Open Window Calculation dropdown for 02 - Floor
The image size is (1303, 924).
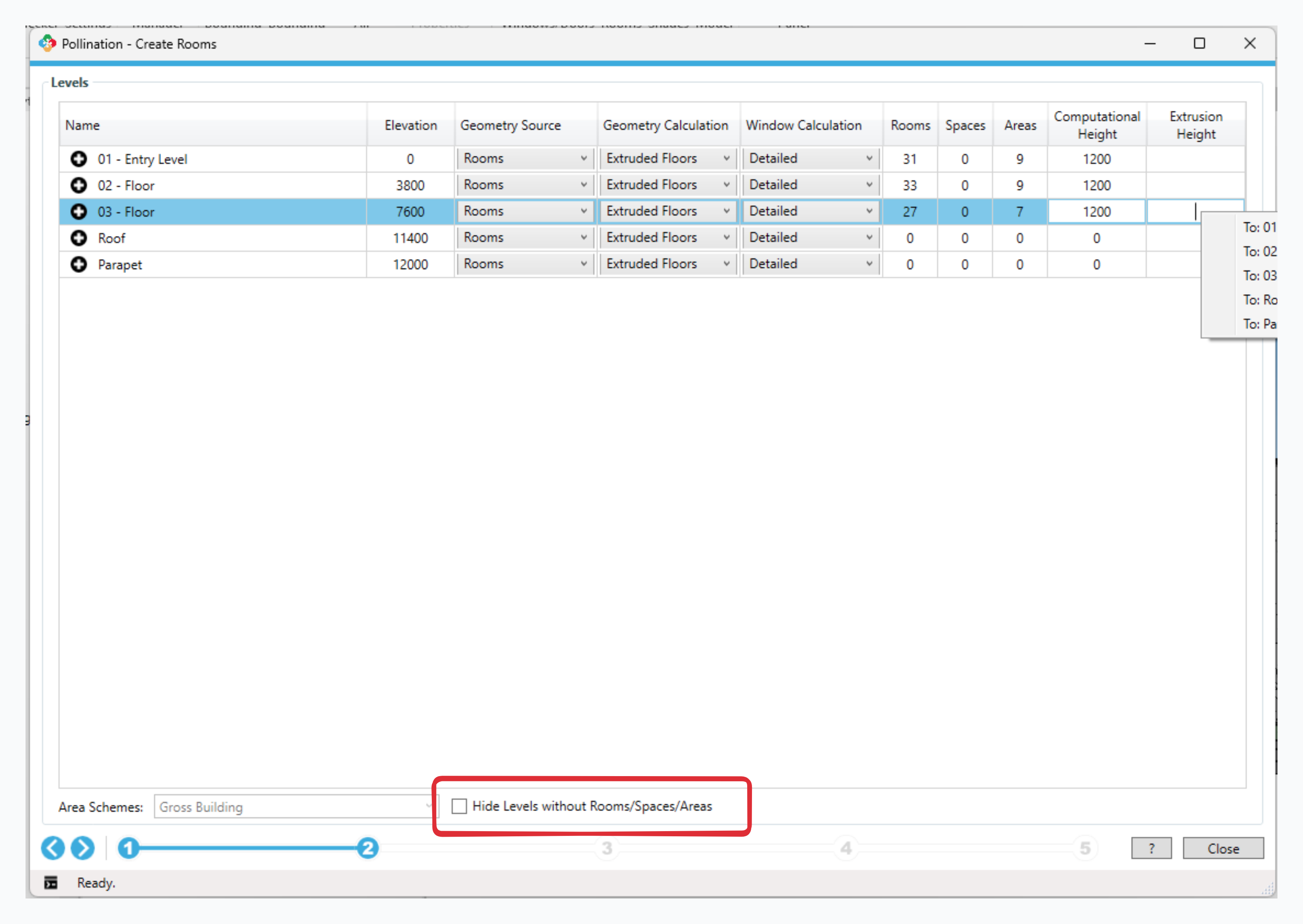[x=810, y=185]
